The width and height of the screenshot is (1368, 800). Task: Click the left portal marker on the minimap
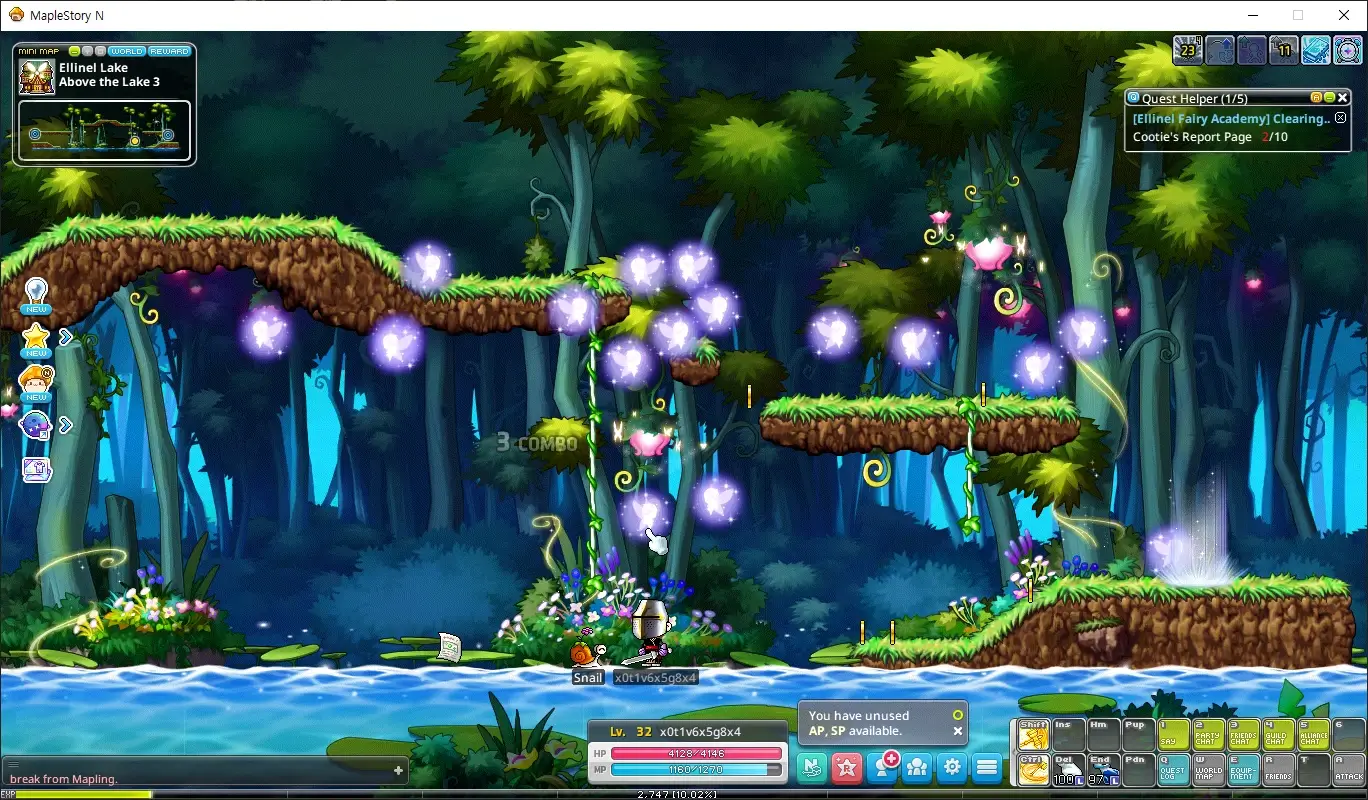[x=35, y=134]
